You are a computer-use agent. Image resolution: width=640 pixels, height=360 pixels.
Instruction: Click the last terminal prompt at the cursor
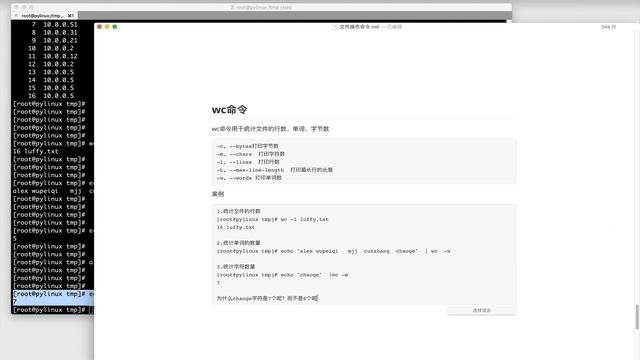[x=53, y=310]
